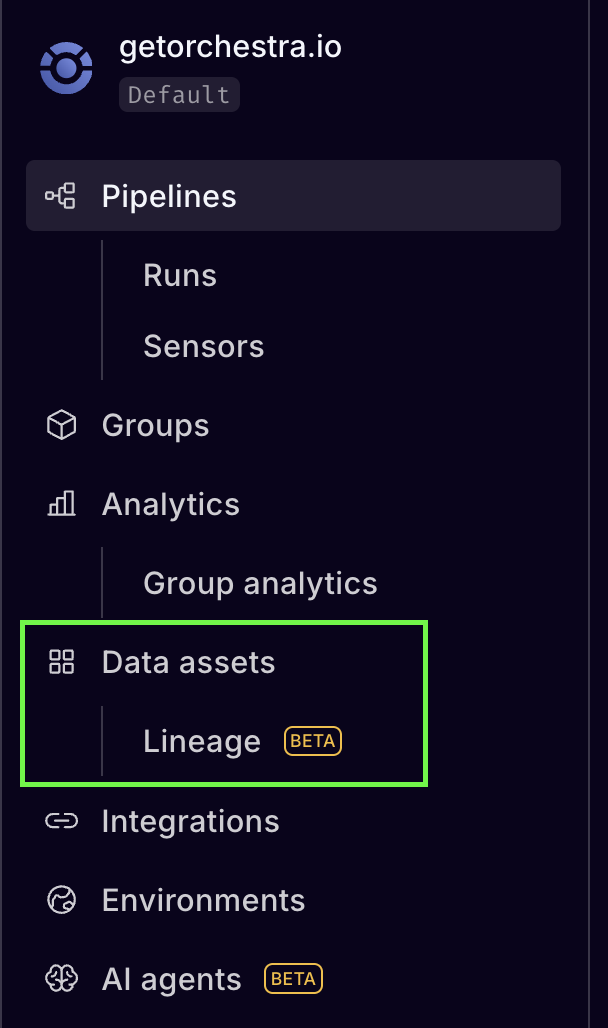608x1028 pixels.
Task: Click the getorchestra.io workspace name
Action: point(230,46)
